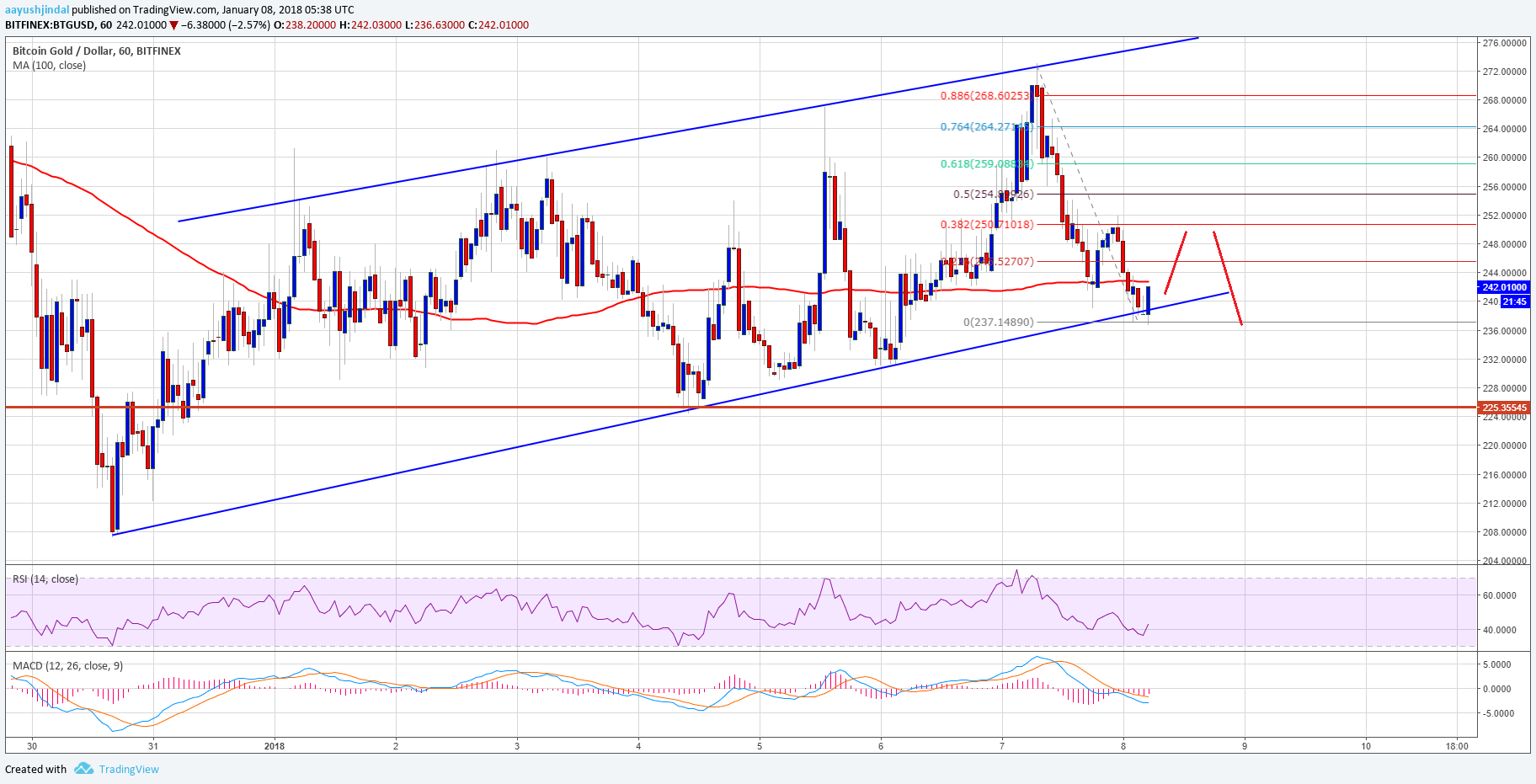Click the 2018 date label on time axis
This screenshot has height=784, width=1536.
click(275, 746)
